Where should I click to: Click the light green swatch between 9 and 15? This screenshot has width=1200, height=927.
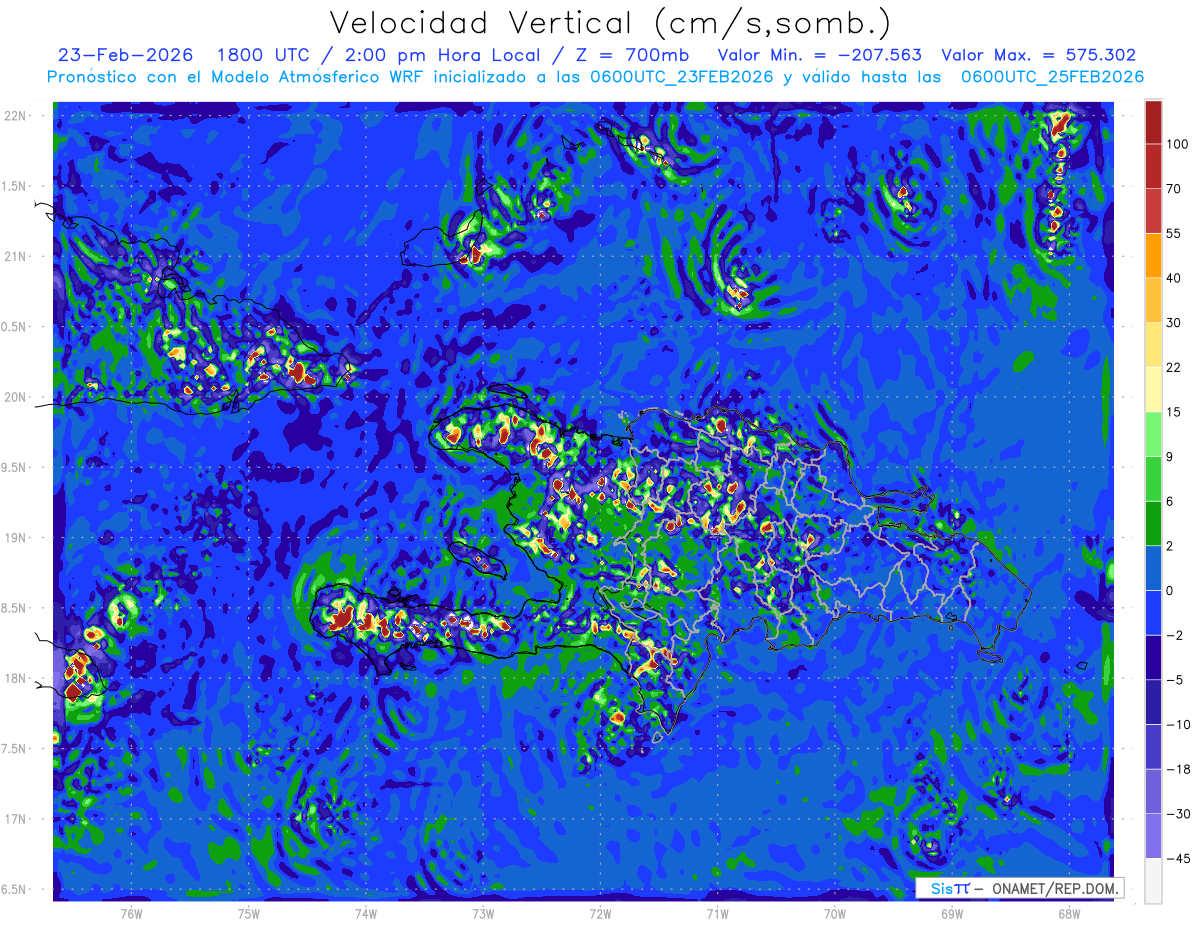click(1153, 434)
